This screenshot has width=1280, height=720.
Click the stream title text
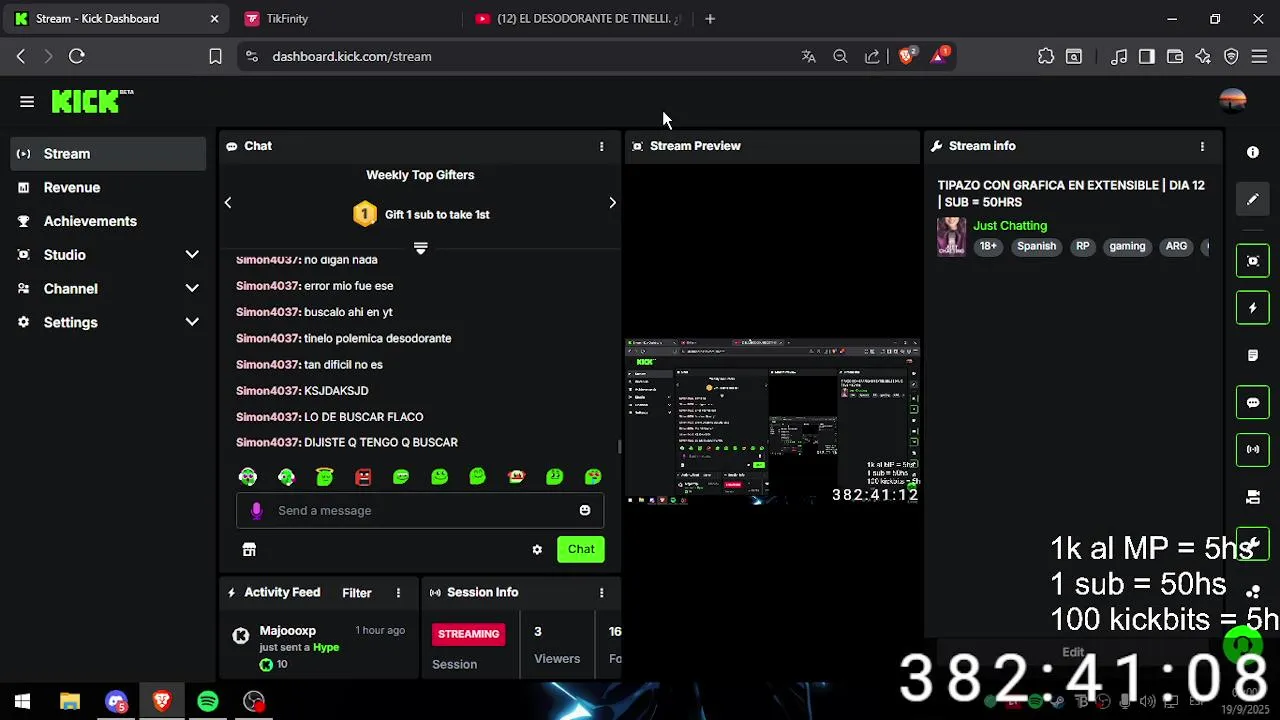1071,194
